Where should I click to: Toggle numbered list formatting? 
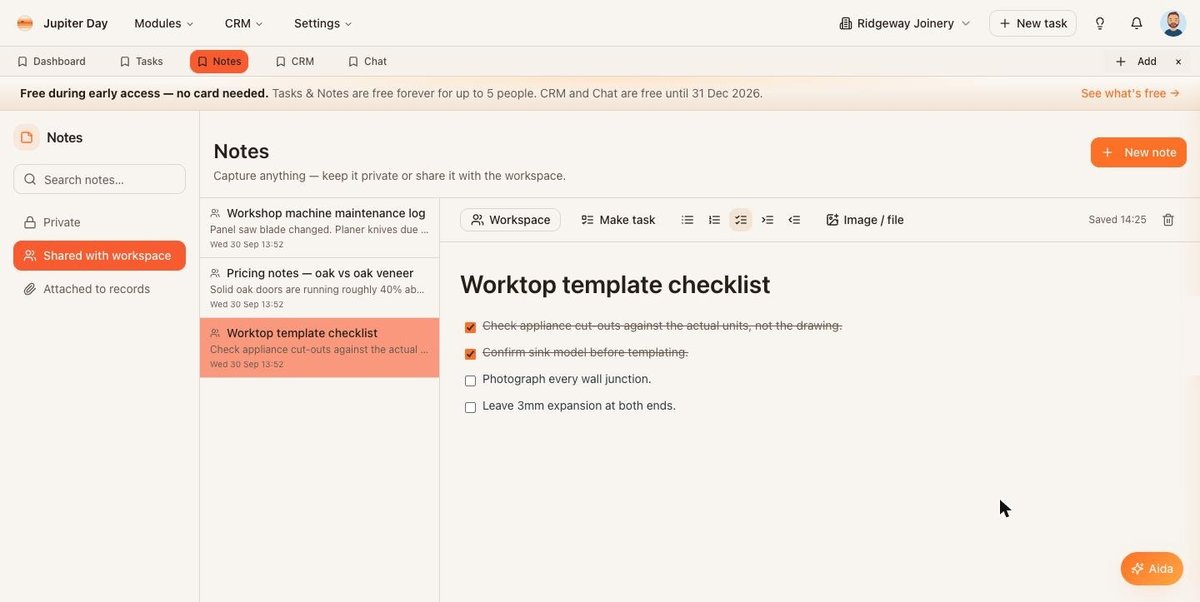point(714,220)
